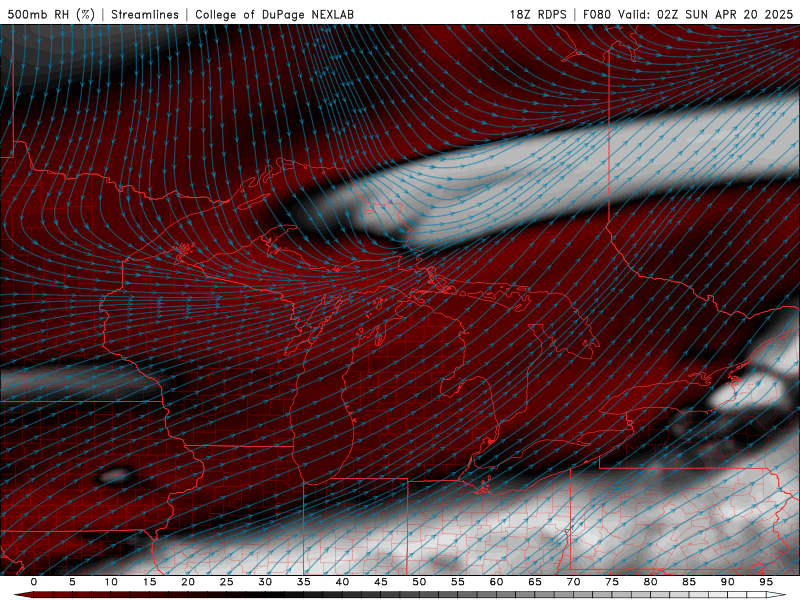The width and height of the screenshot is (800, 600).
Task: Click the colorbar label '10'
Action: coord(111,582)
